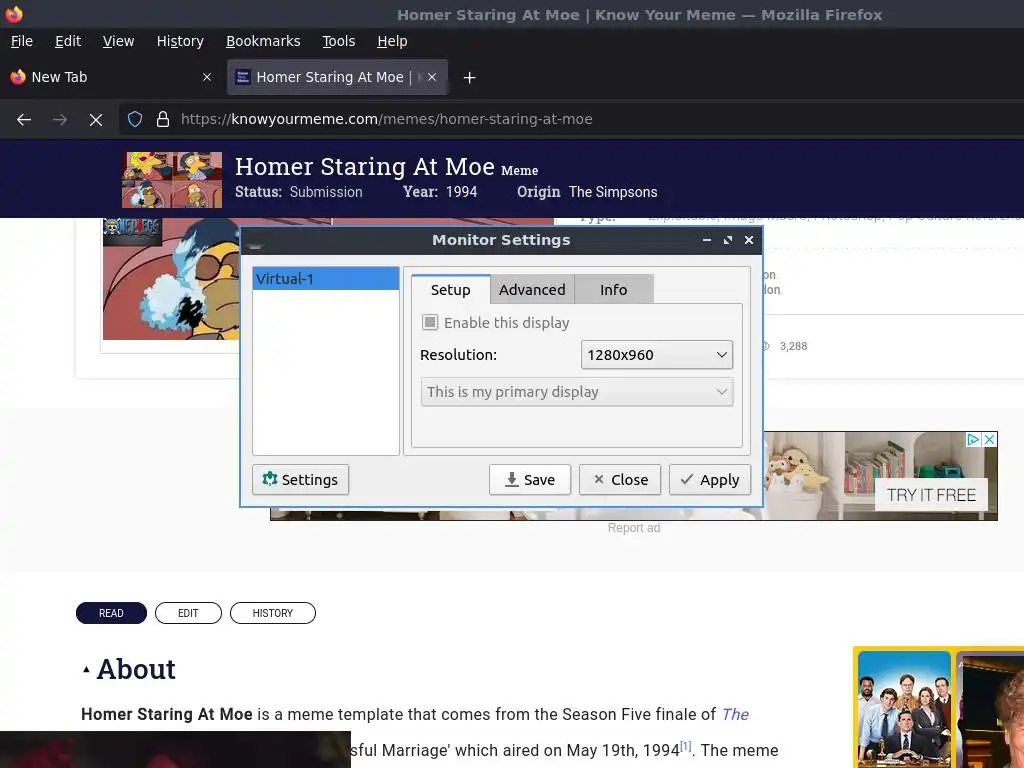Click The Office cast thumbnail

(x=904, y=709)
